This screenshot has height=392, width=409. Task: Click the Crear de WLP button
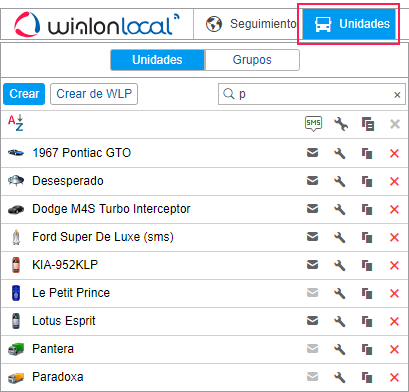click(x=94, y=94)
